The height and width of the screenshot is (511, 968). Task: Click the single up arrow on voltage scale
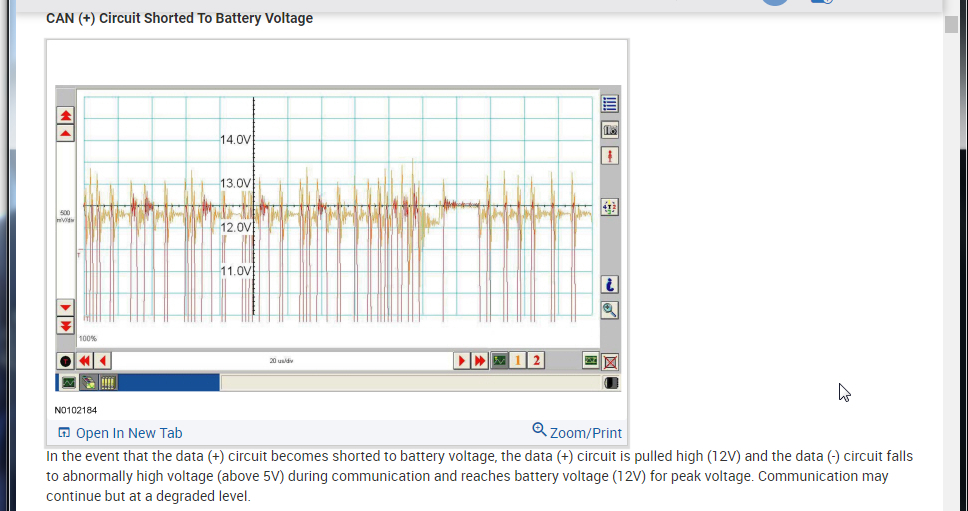[x=65, y=133]
